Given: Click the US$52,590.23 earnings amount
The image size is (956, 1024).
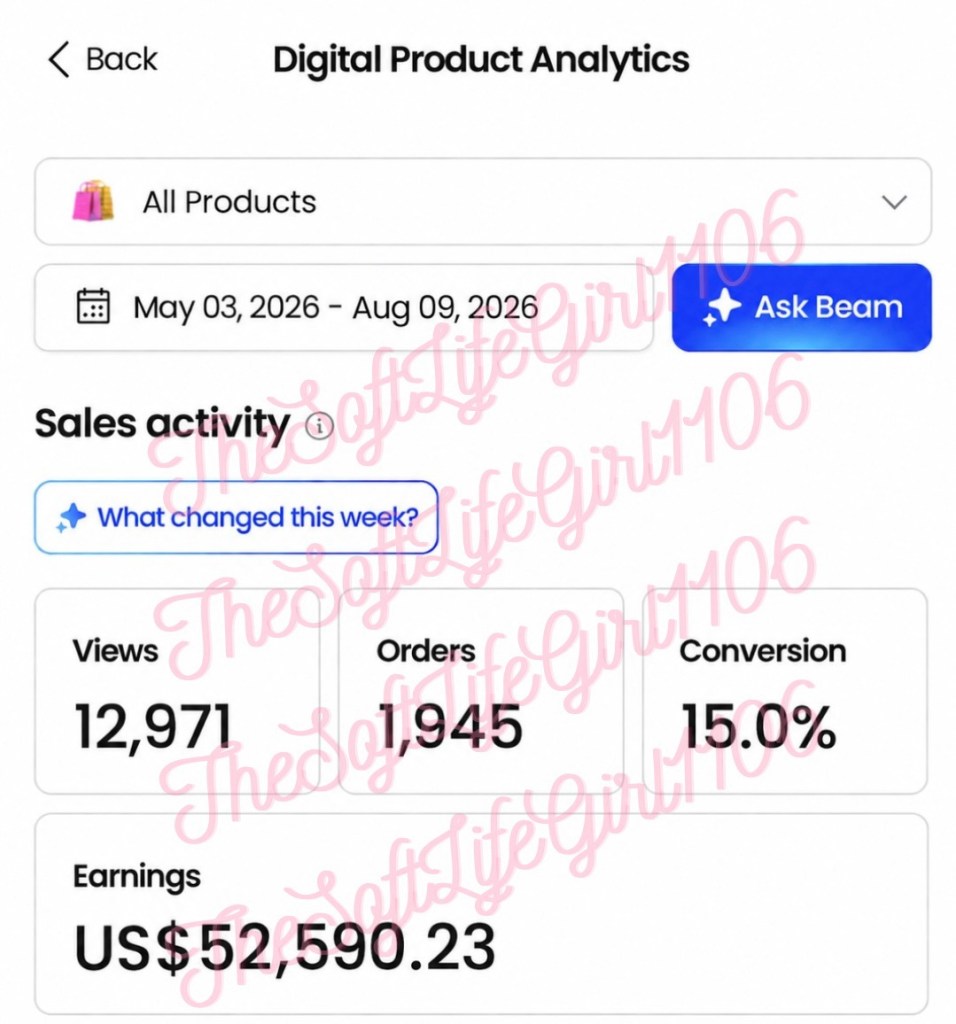Looking at the screenshot, I should (285, 947).
